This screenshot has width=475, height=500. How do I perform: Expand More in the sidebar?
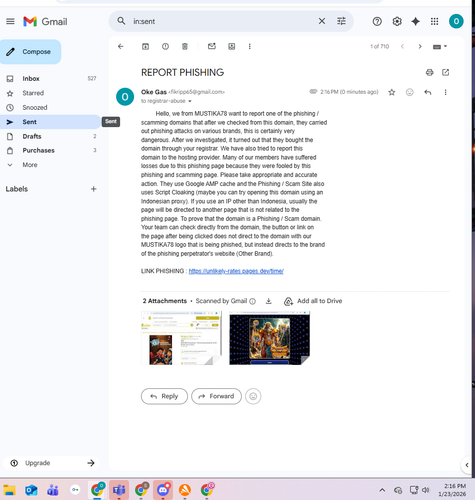pyautogui.click(x=50, y=165)
